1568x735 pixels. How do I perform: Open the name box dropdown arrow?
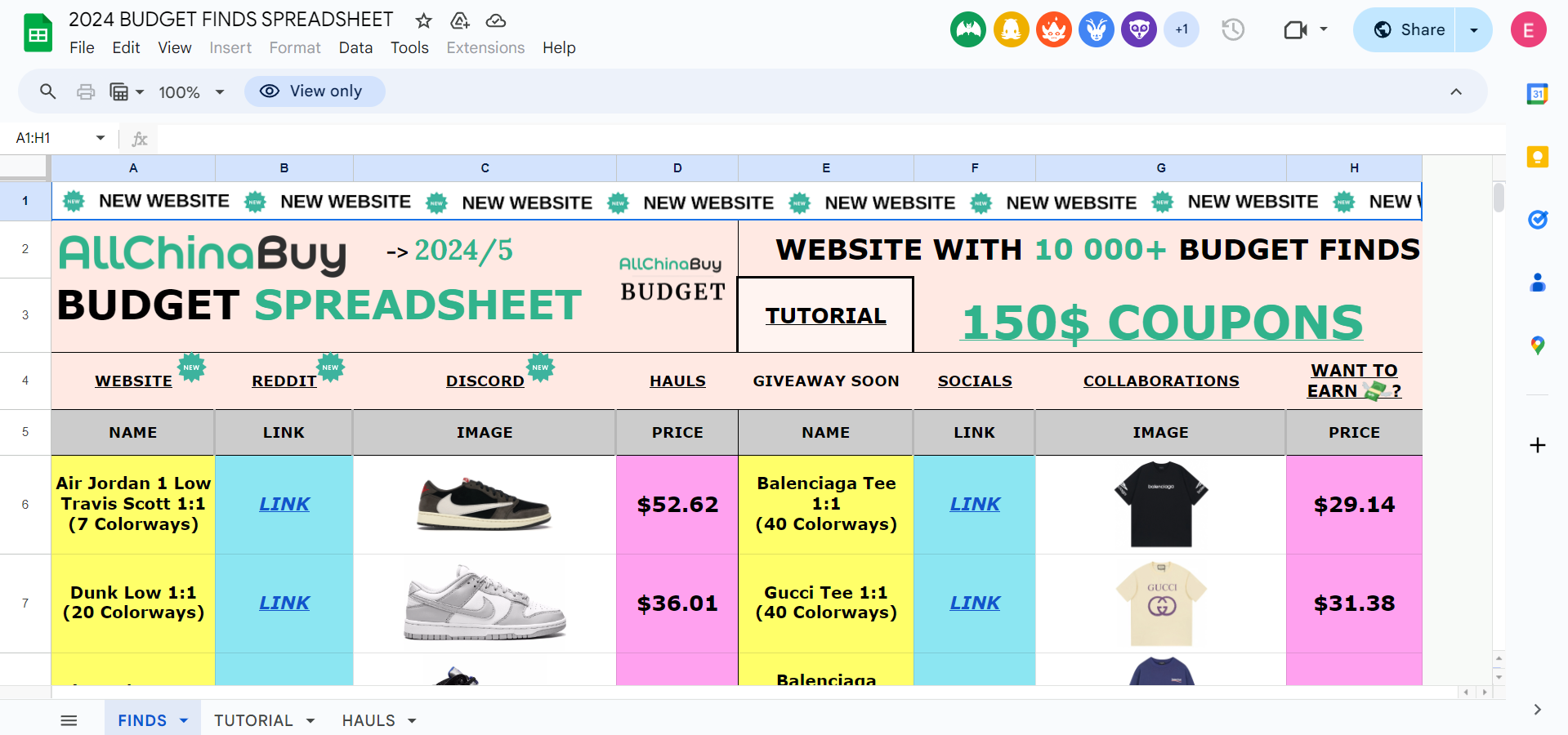pyautogui.click(x=101, y=138)
